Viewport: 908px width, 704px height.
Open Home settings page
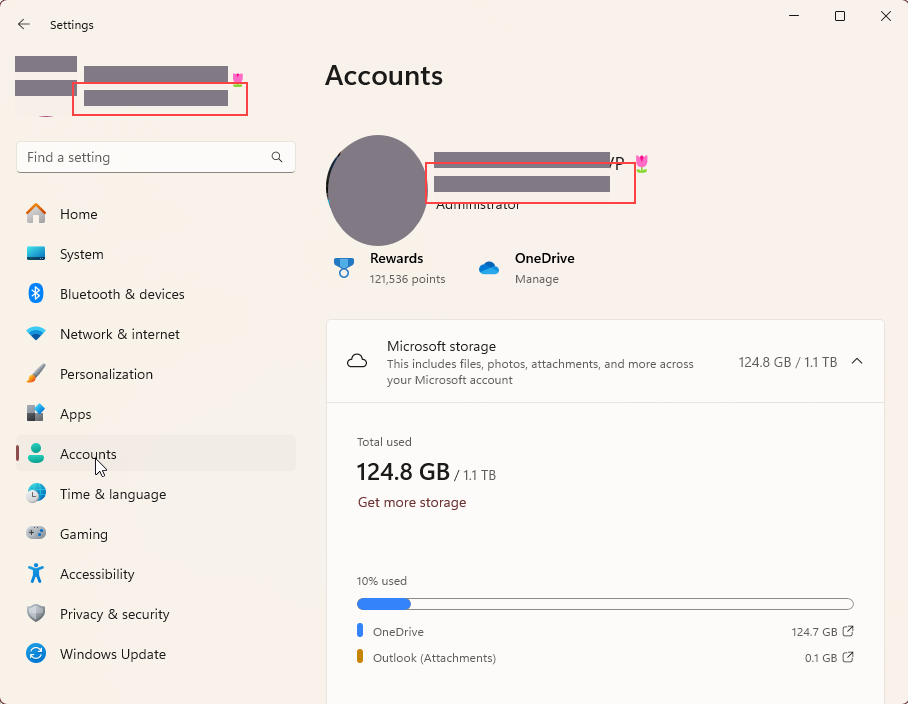pyautogui.click(x=156, y=214)
